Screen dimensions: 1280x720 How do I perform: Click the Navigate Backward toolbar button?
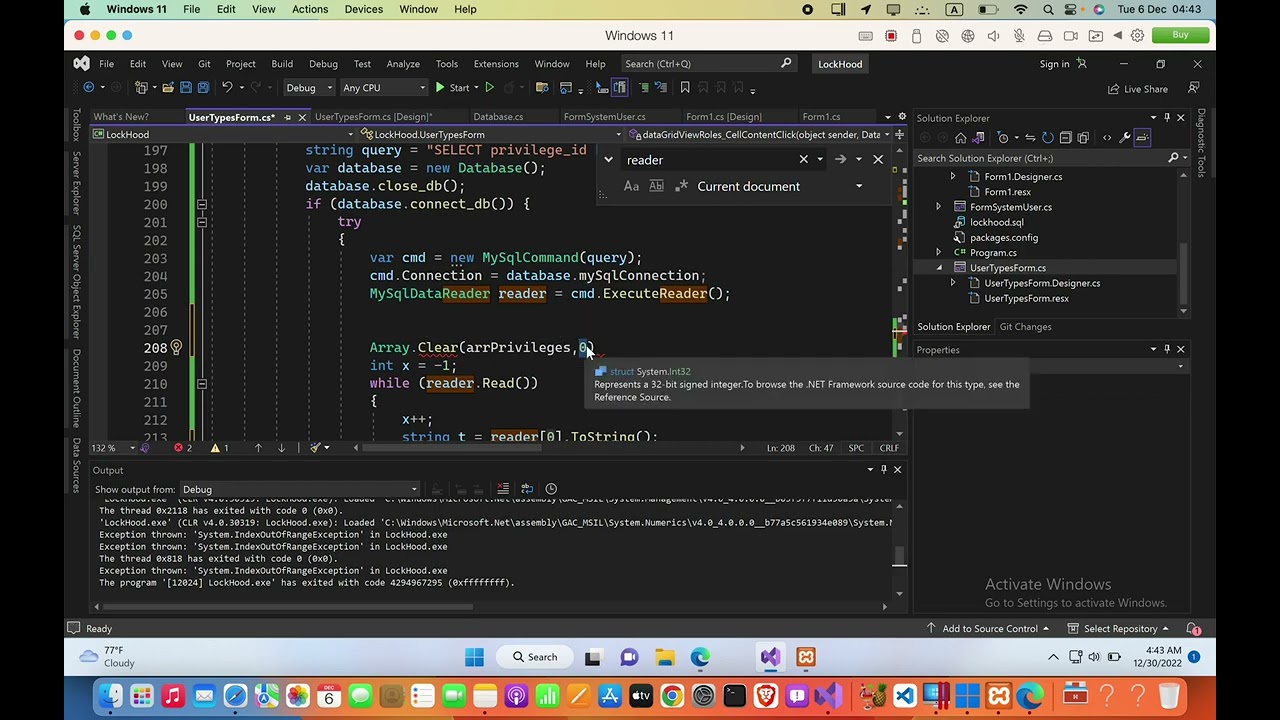point(89,88)
